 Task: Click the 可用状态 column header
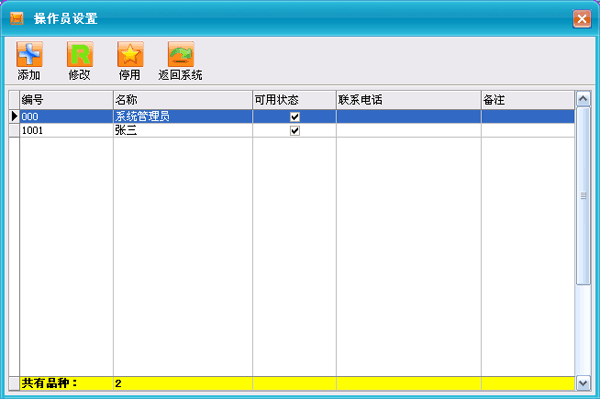294,100
